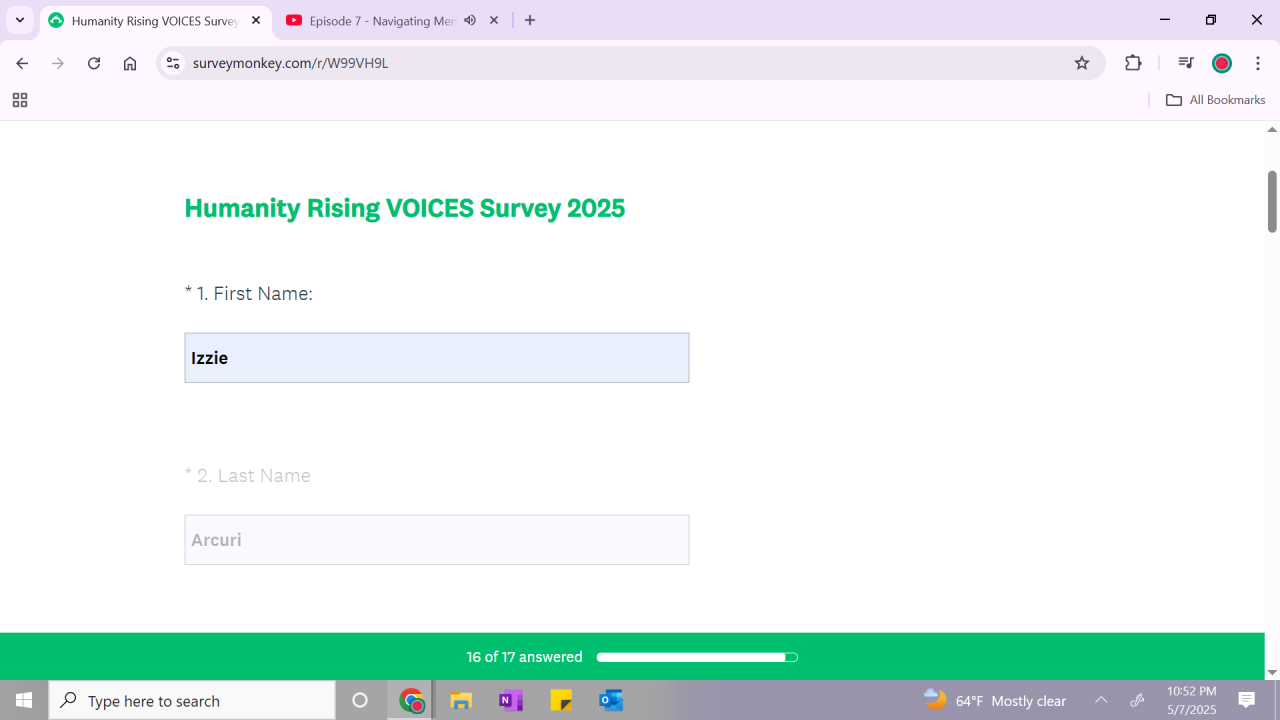Open a new browser tab

click(530, 20)
